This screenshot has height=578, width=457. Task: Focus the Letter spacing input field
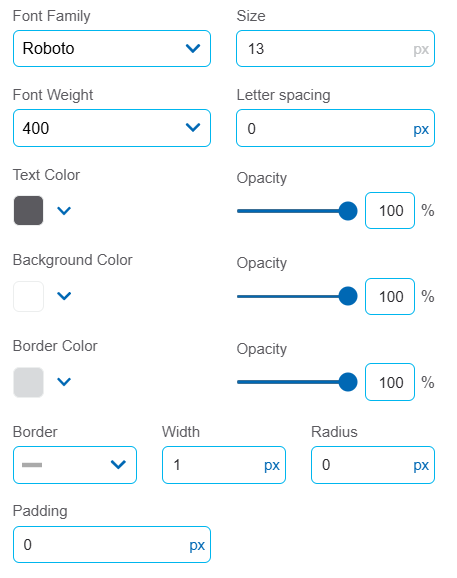click(x=335, y=128)
